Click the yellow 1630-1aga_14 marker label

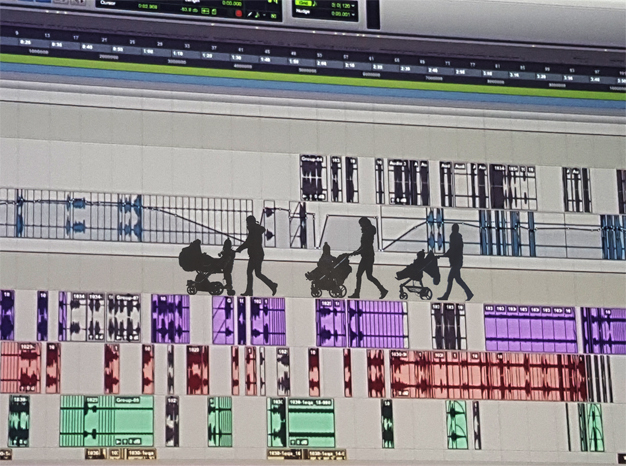pyautogui.click(x=326, y=454)
